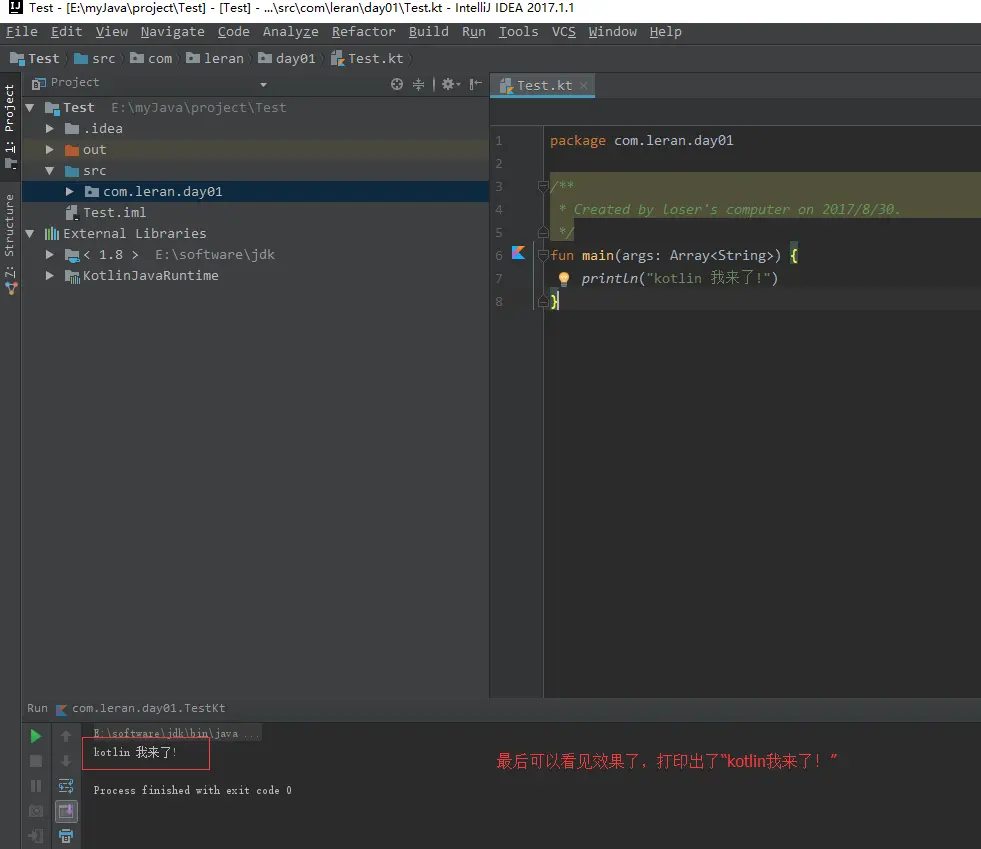Expand the .idea folder
981x849 pixels.
coord(49,128)
